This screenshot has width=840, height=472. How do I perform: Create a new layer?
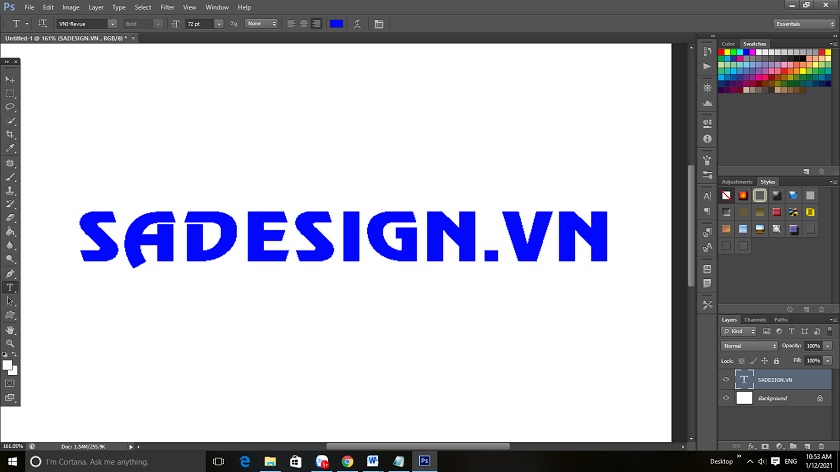[807, 446]
